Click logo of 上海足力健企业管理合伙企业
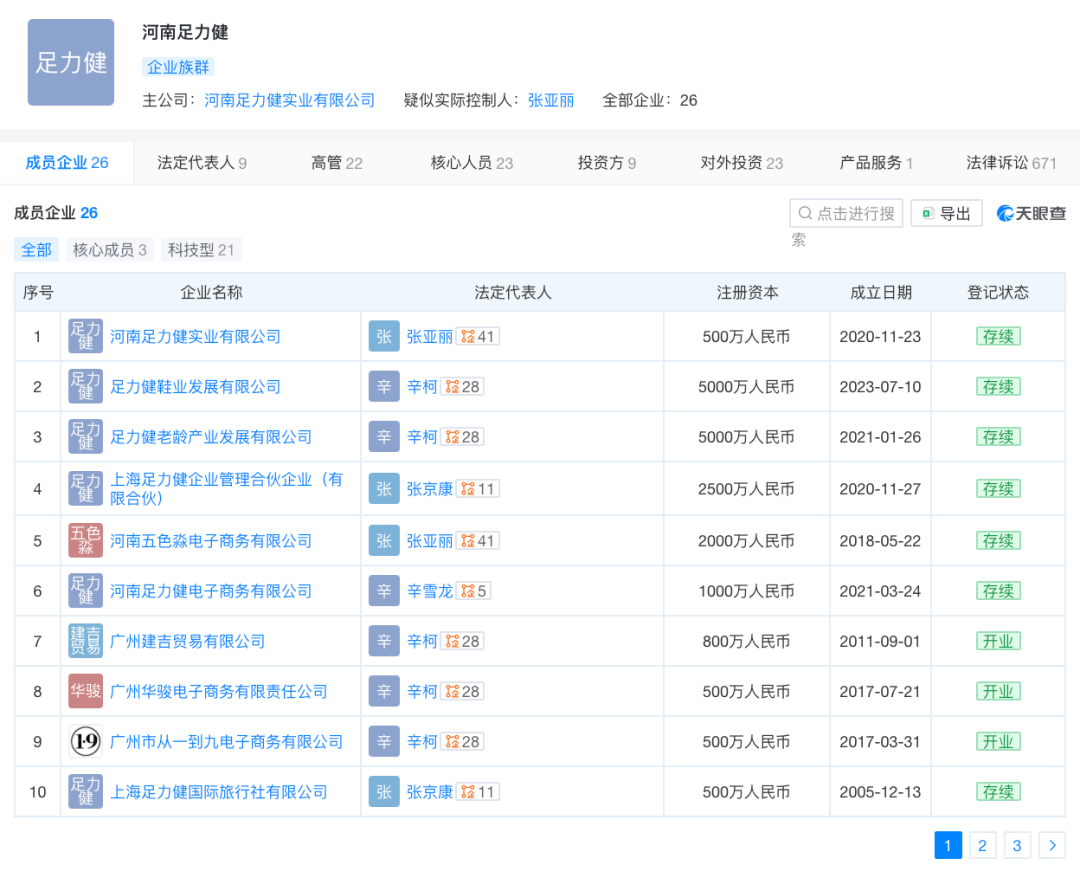The height and width of the screenshot is (878, 1080). [x=85, y=488]
